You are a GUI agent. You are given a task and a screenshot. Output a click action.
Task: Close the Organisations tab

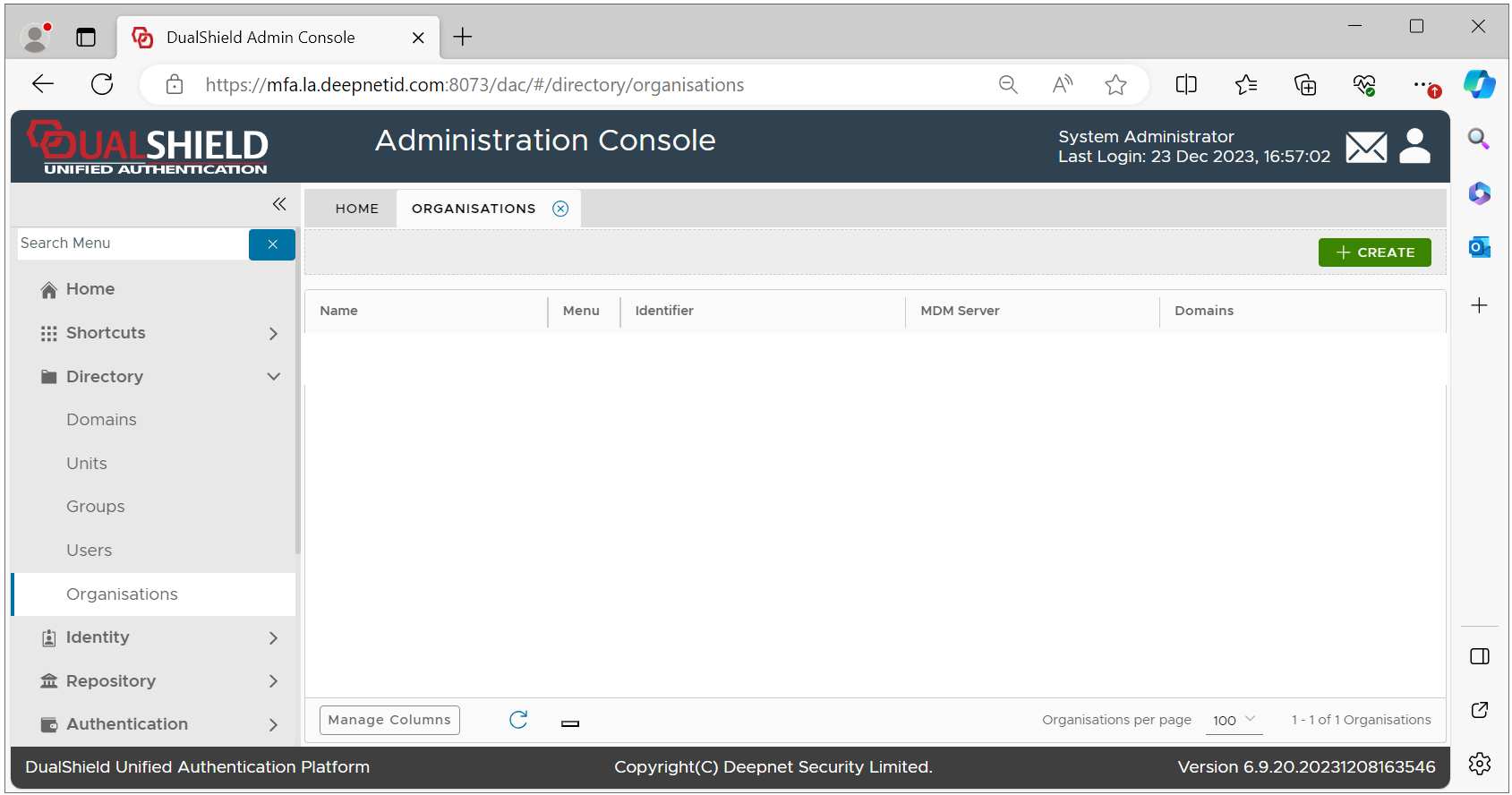[x=560, y=209]
